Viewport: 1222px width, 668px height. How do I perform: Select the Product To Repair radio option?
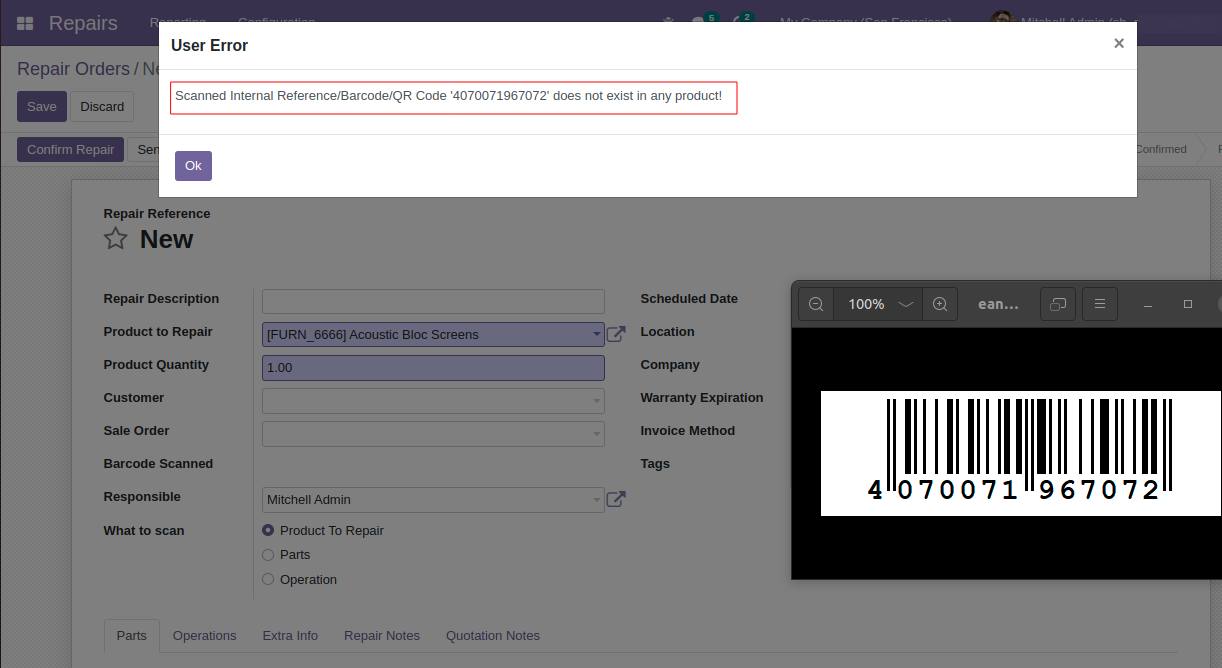click(268, 530)
